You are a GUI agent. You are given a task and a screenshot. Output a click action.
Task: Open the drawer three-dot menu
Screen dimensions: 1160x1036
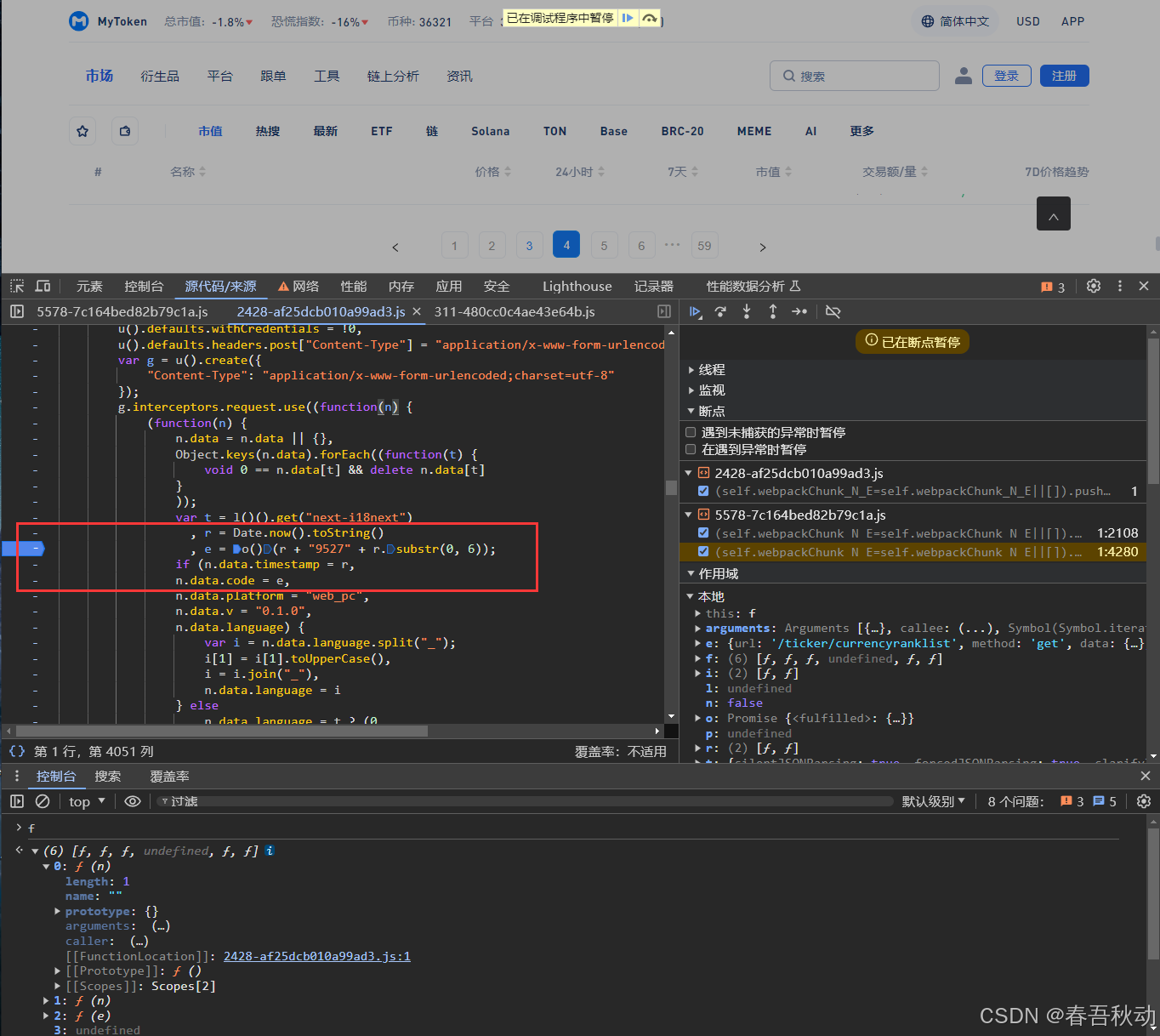click(x=17, y=776)
